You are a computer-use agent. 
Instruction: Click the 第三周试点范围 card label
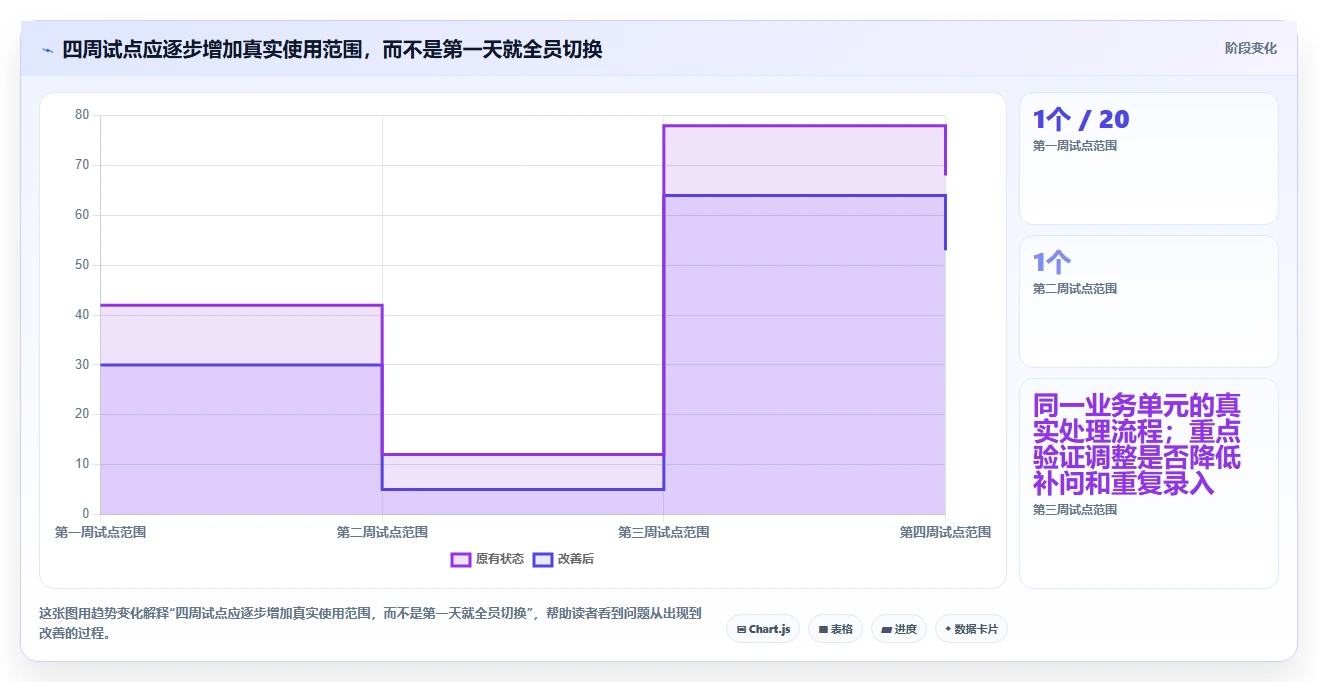pyautogui.click(x=1075, y=510)
